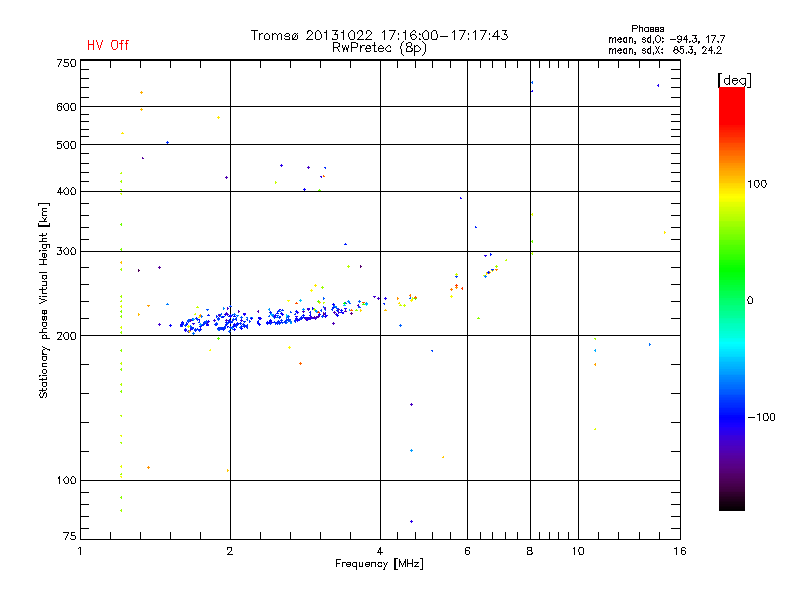The height and width of the screenshot is (600, 800).
Task: Click the x-axis tick label "1"
Action: coord(80,551)
